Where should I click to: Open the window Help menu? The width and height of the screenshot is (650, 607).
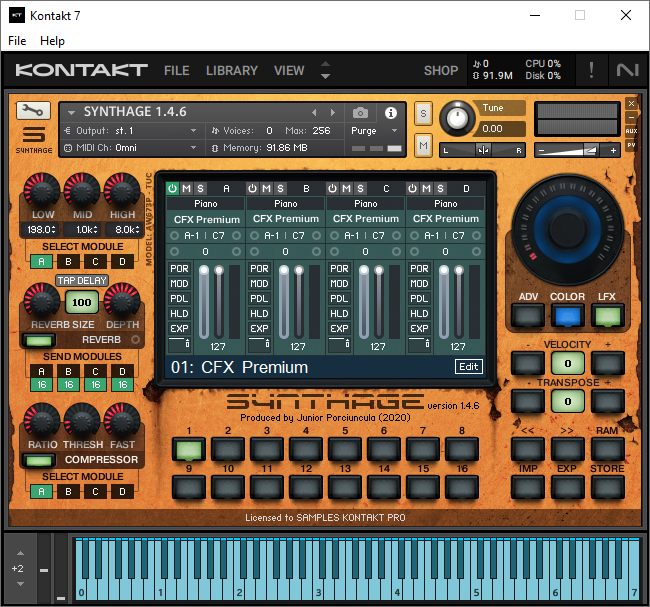click(x=52, y=41)
